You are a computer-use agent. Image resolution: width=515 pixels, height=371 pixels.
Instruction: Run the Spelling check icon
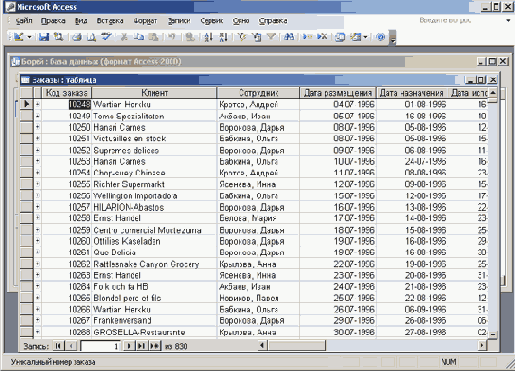107,37
